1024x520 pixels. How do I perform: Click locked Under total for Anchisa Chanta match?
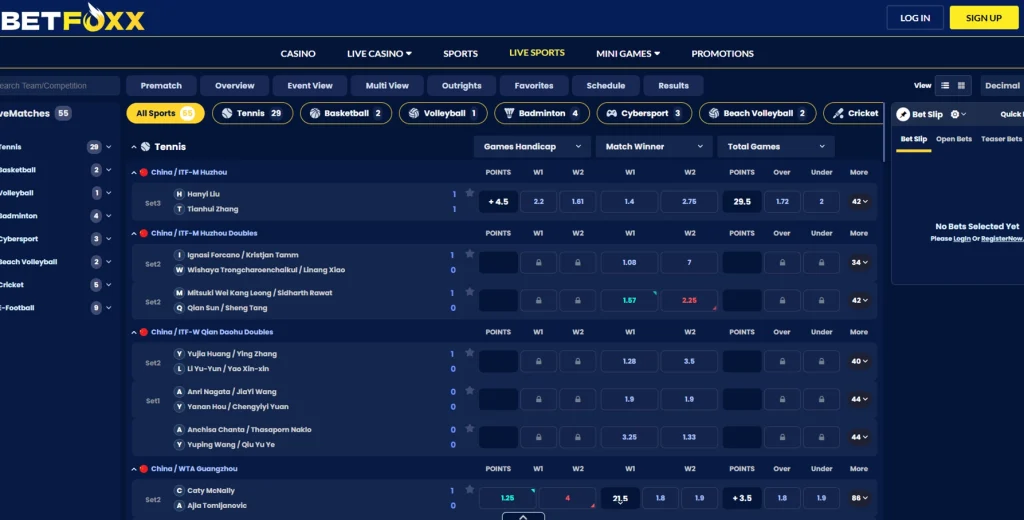821,437
